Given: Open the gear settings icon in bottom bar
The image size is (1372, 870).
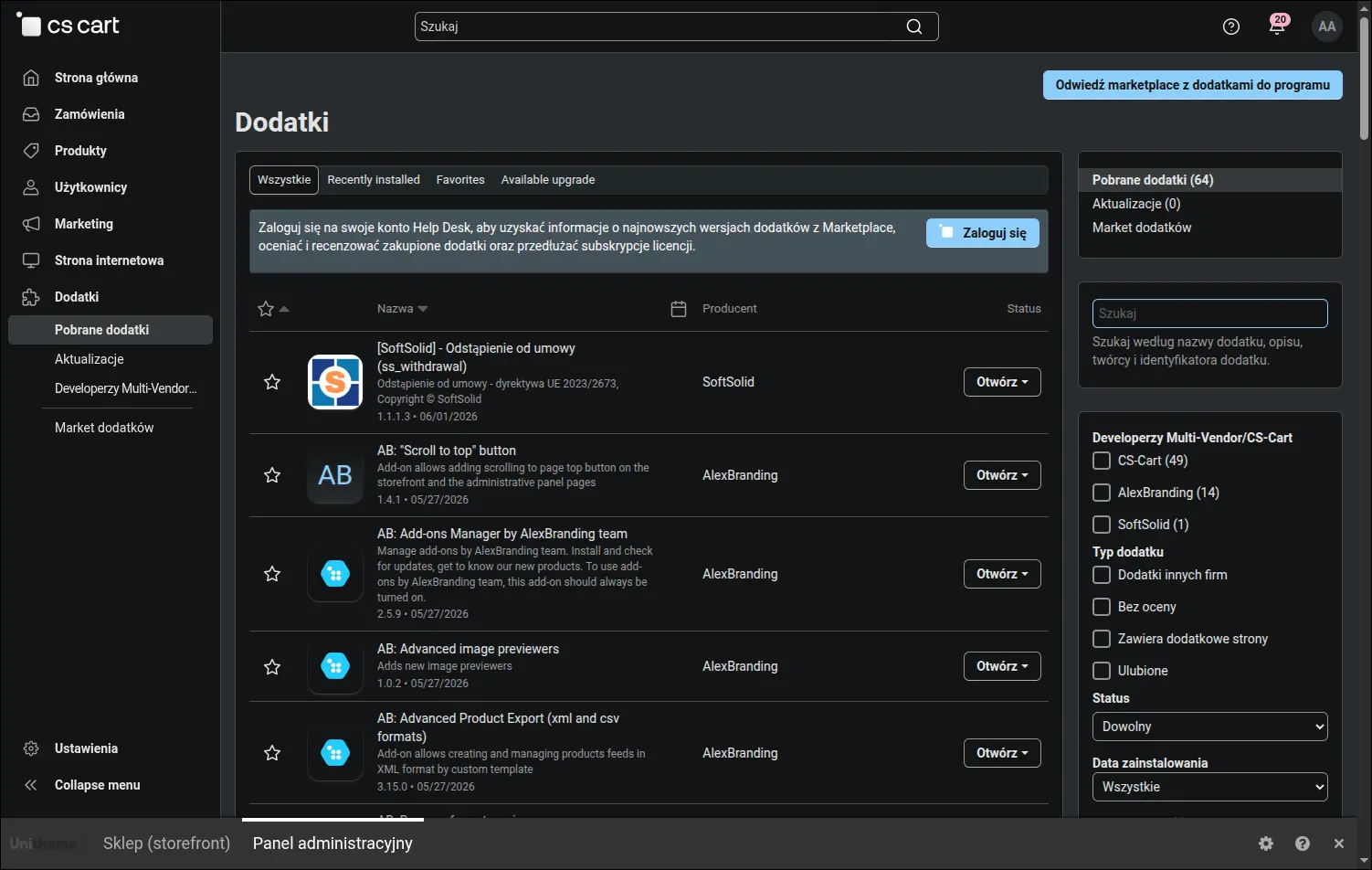Looking at the screenshot, I should tap(1266, 843).
